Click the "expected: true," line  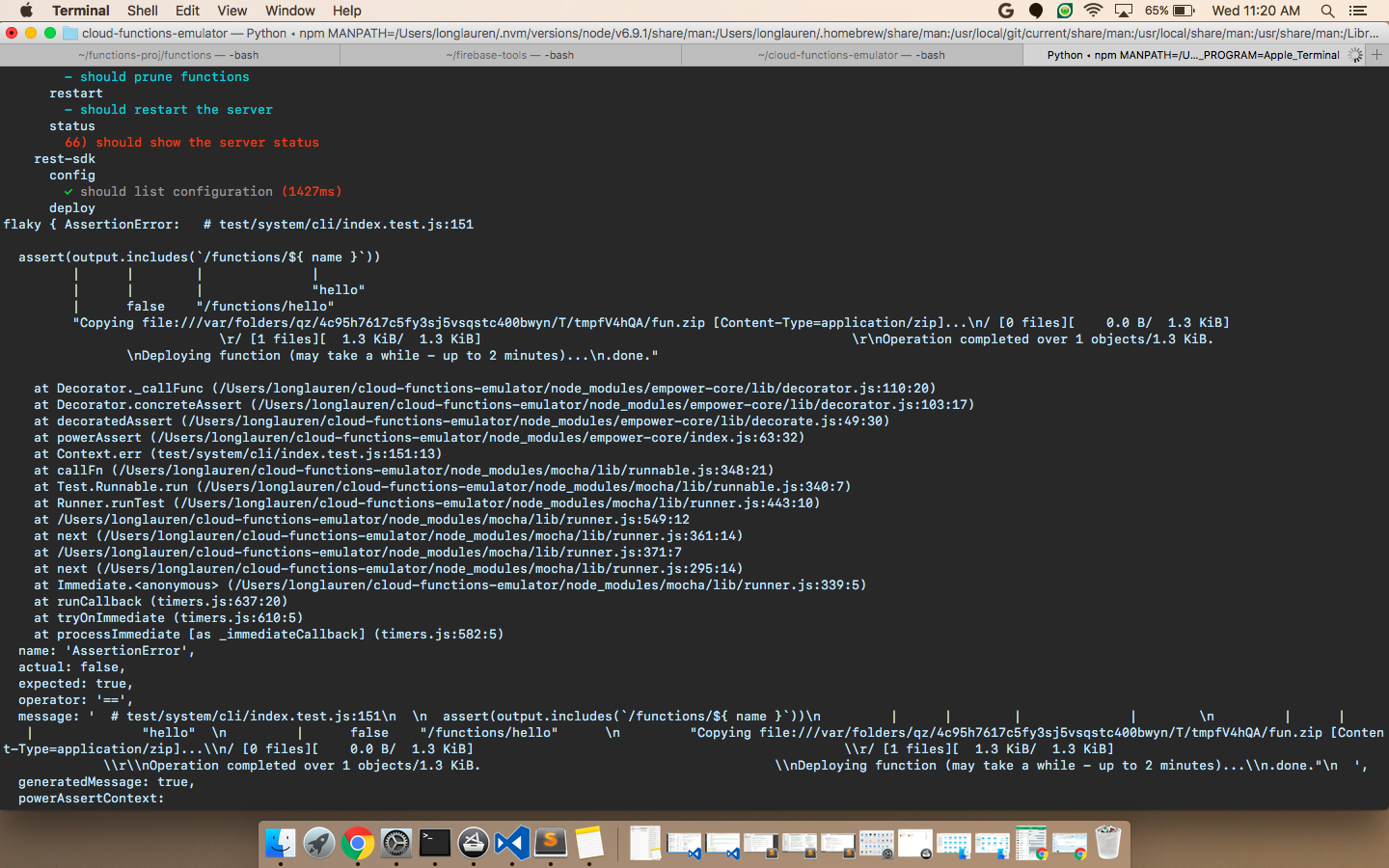[x=76, y=683]
